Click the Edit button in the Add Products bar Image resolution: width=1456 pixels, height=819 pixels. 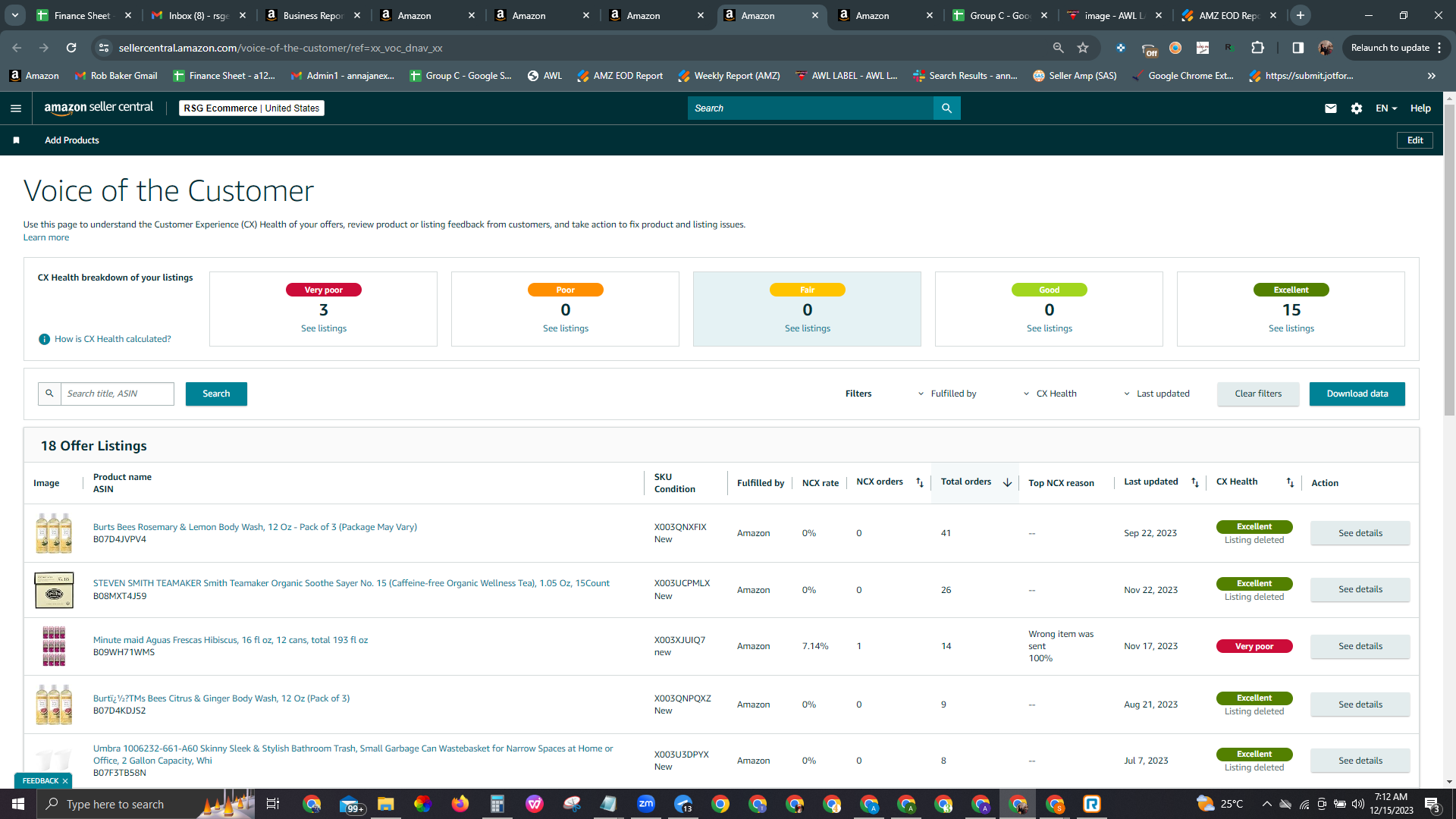click(x=1415, y=140)
